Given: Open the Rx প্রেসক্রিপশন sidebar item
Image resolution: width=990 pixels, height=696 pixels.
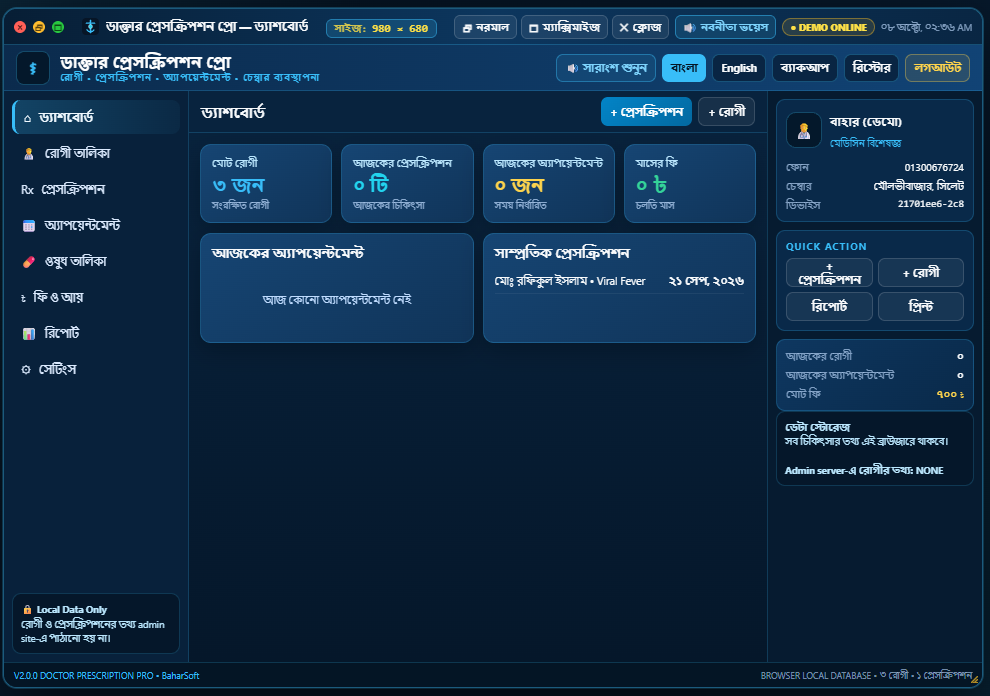Looking at the screenshot, I should (96, 189).
